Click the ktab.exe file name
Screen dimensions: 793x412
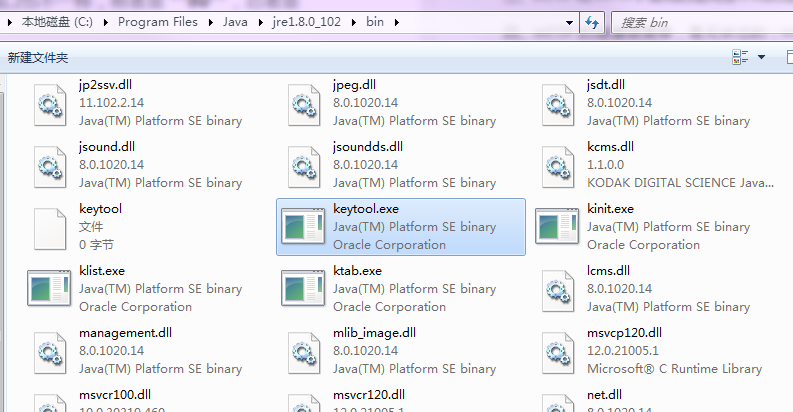tap(358, 271)
